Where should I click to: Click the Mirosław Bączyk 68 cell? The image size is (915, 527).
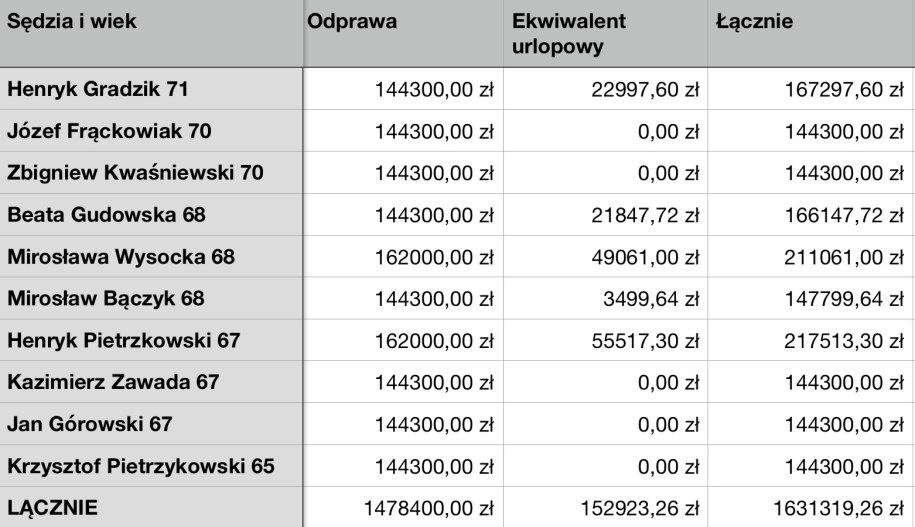150,299
